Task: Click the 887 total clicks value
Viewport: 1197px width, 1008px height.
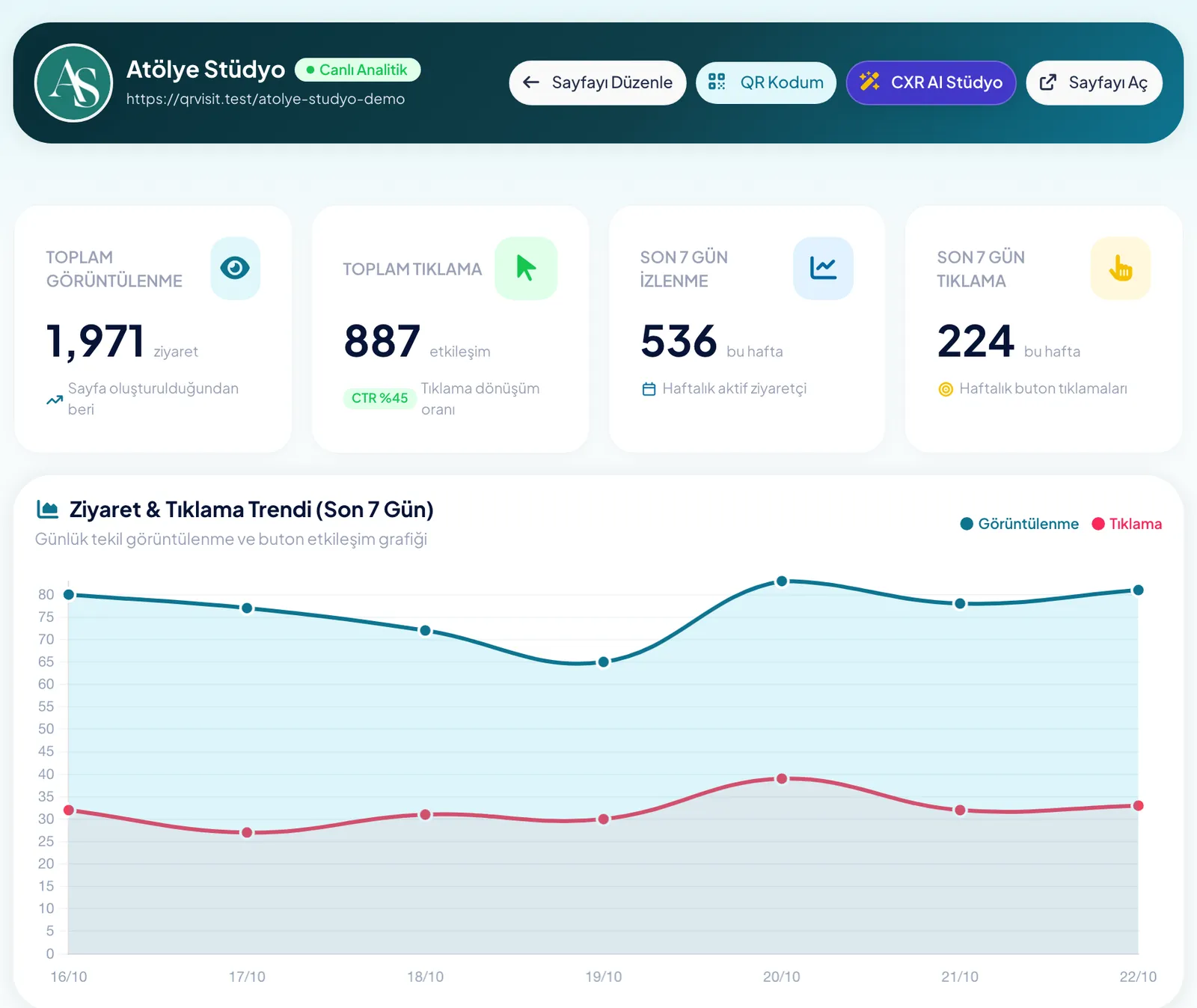Action: [382, 342]
